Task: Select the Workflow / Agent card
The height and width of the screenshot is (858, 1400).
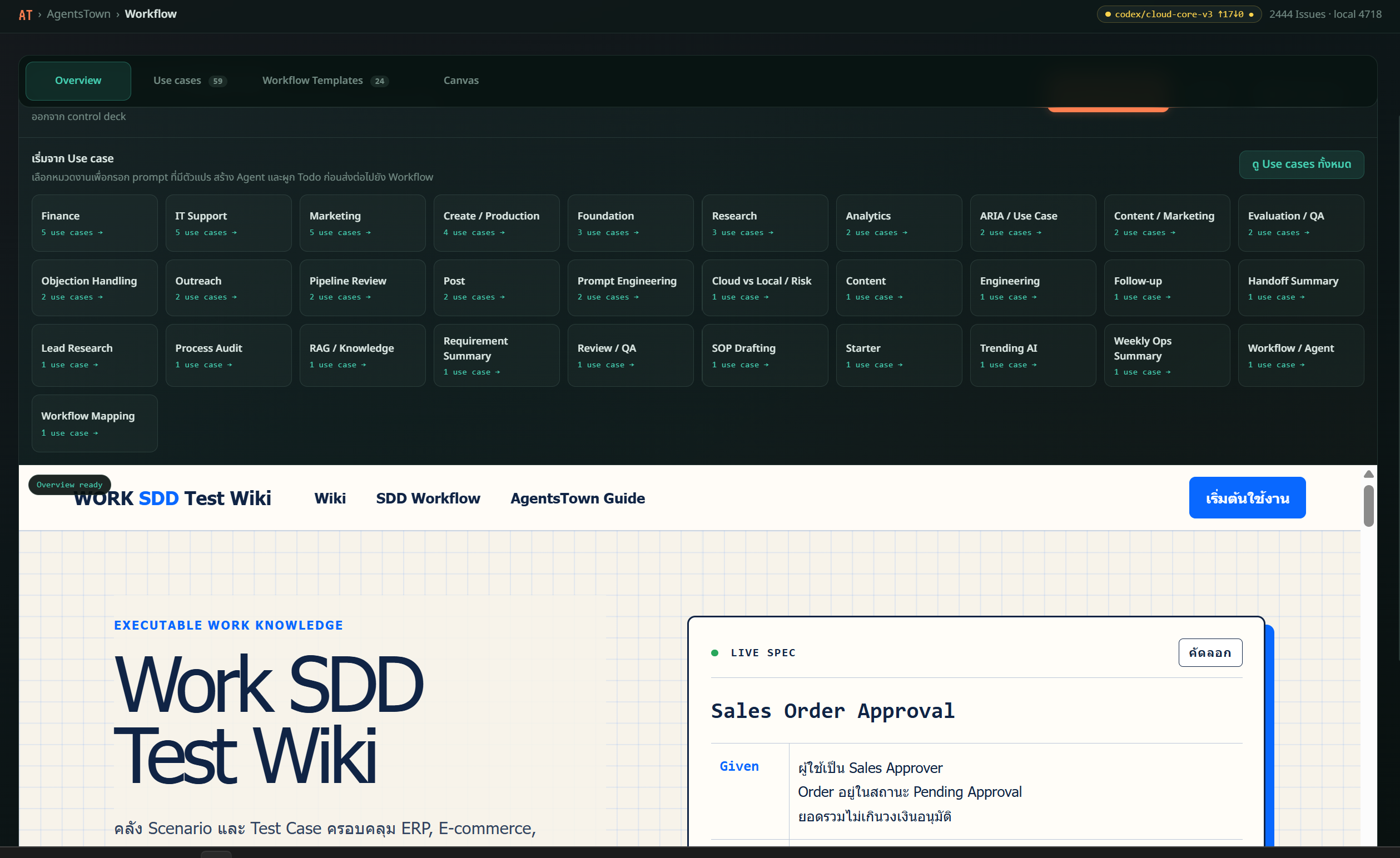Action: point(1301,356)
